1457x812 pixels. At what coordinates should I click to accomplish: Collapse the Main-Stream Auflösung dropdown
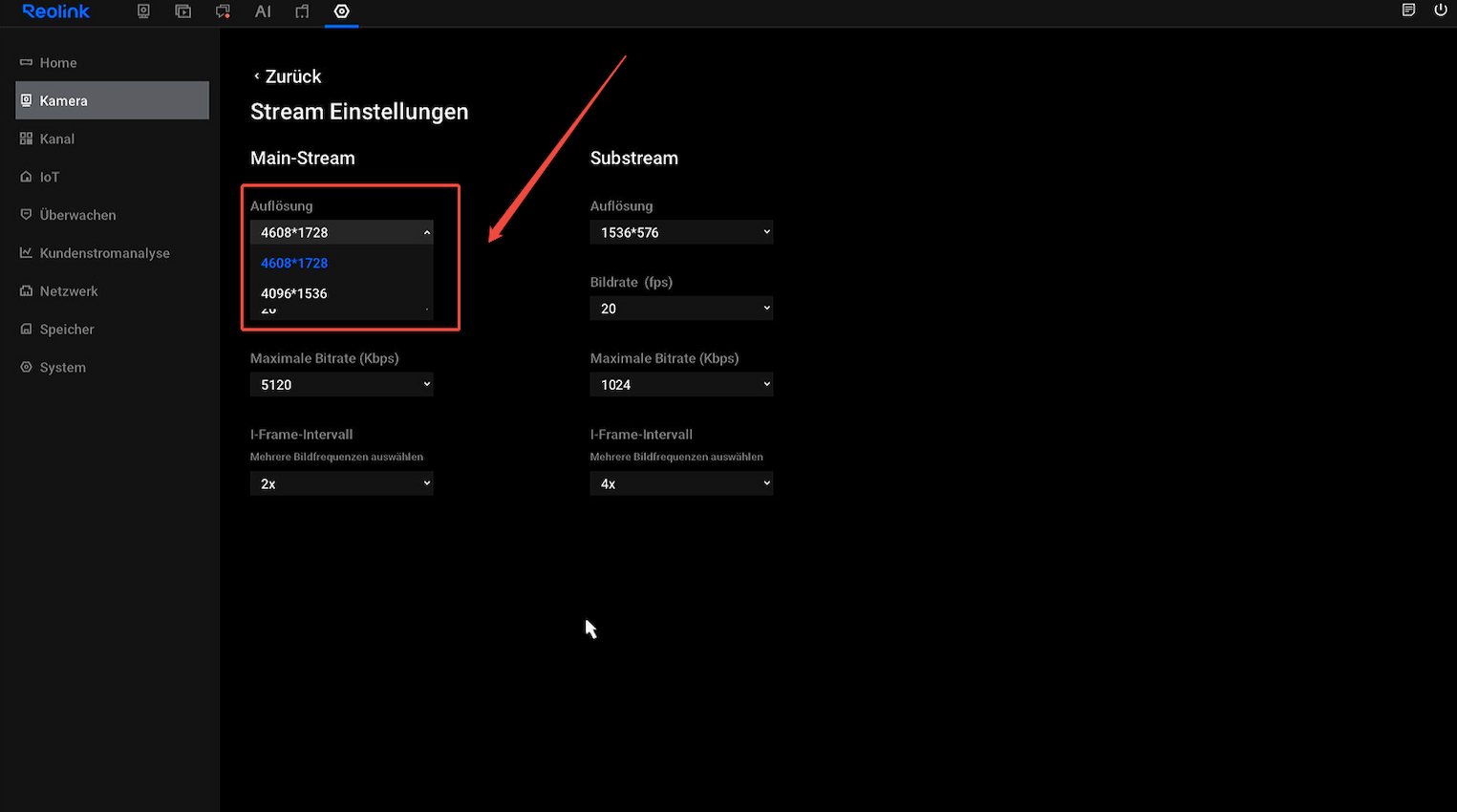pyautogui.click(x=341, y=232)
